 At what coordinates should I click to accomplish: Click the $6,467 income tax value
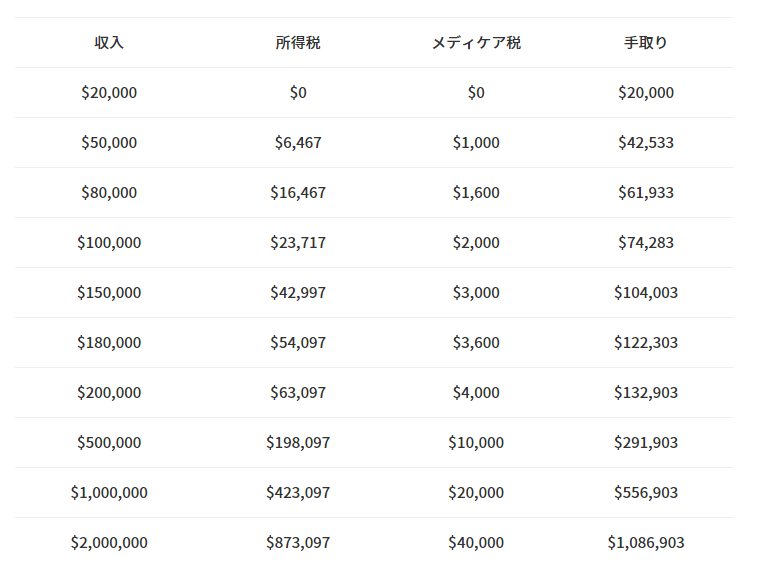tap(298, 143)
